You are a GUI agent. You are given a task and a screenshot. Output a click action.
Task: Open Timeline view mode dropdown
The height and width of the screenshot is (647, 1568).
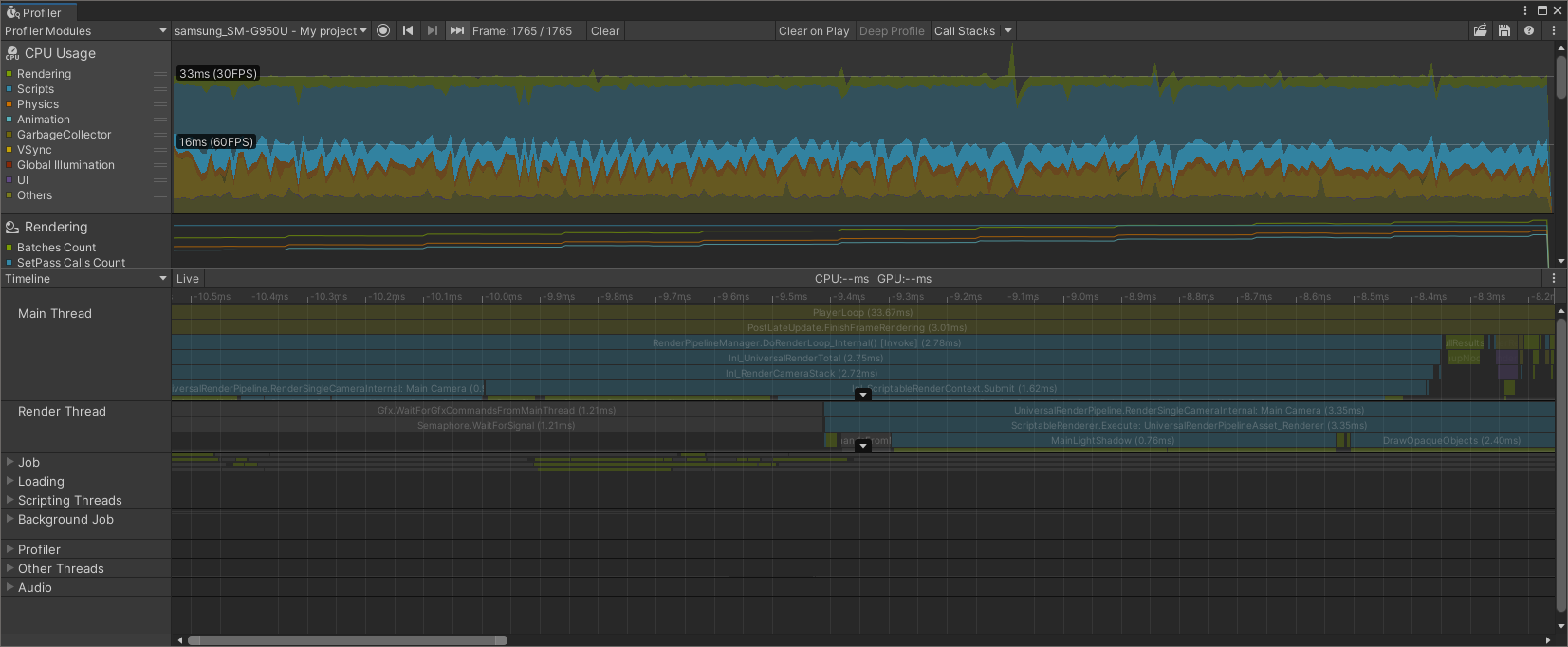point(85,278)
